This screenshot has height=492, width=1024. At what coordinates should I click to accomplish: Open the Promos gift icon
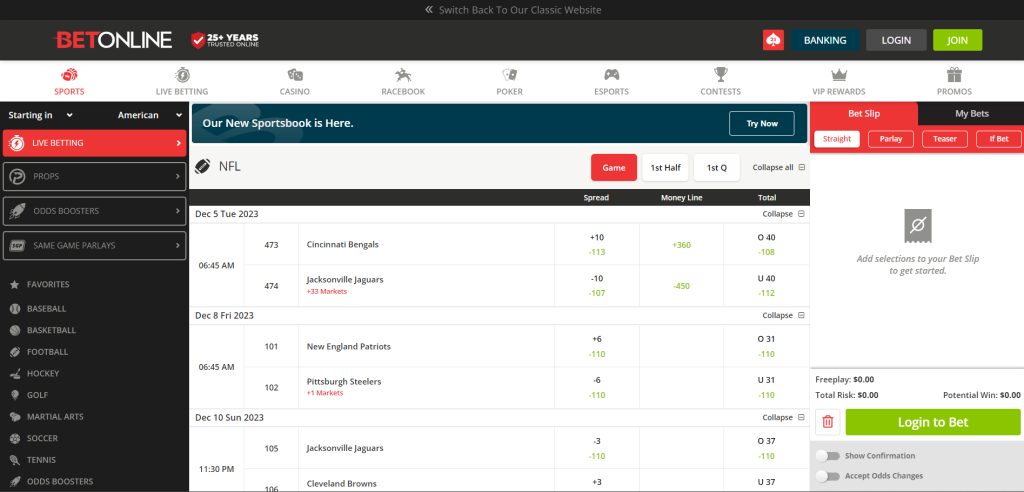coord(954,75)
